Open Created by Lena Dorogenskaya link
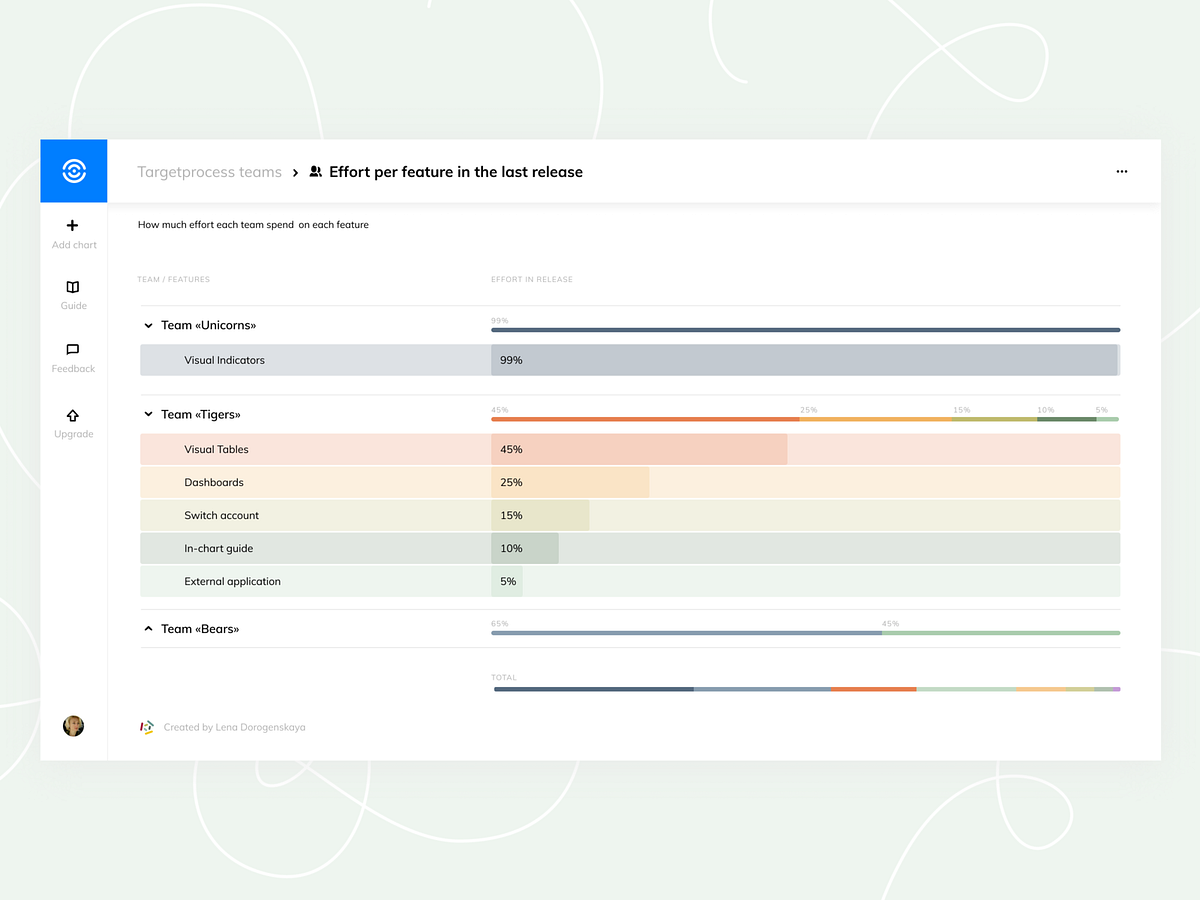The image size is (1200, 900). tap(234, 727)
